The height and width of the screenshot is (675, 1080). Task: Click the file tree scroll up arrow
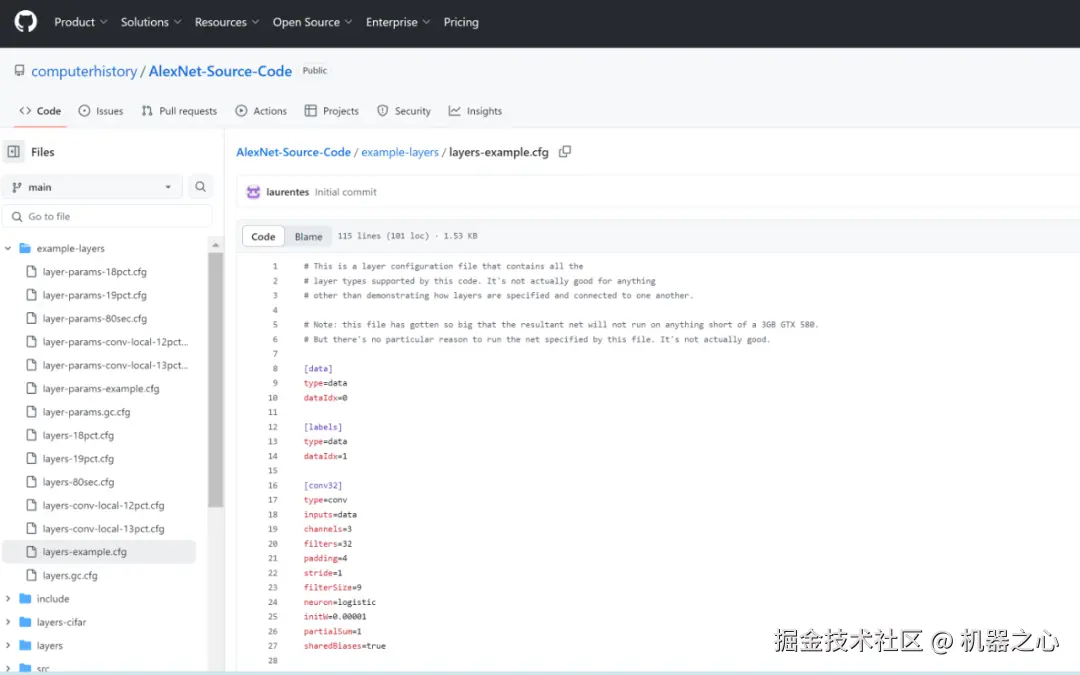pyautogui.click(x=216, y=245)
